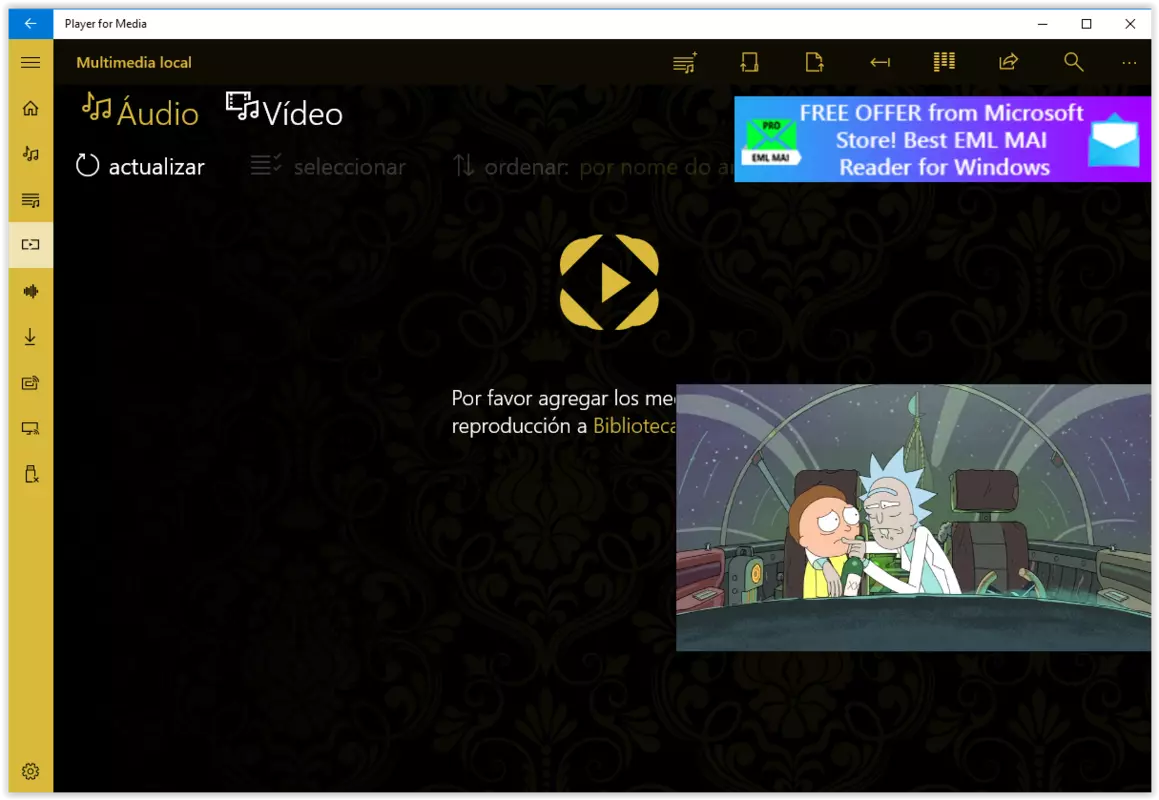
Task: Open the downloads sidebar icon
Action: pyautogui.click(x=30, y=337)
